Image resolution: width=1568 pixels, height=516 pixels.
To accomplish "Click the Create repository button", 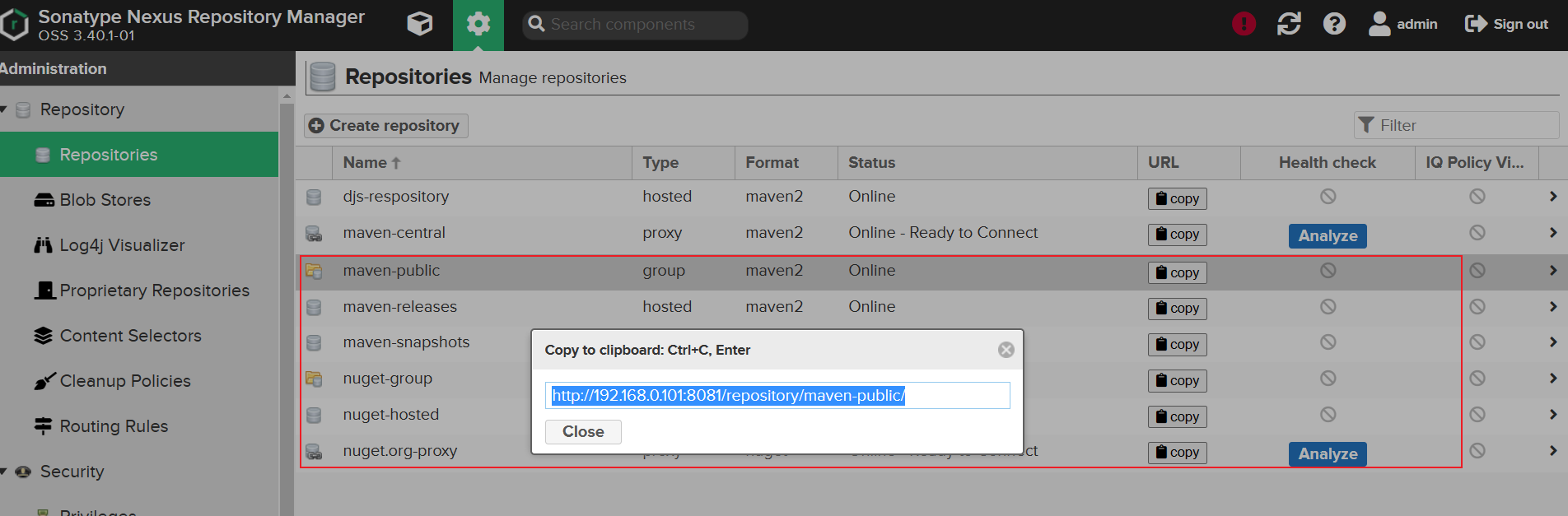I will click(x=386, y=126).
